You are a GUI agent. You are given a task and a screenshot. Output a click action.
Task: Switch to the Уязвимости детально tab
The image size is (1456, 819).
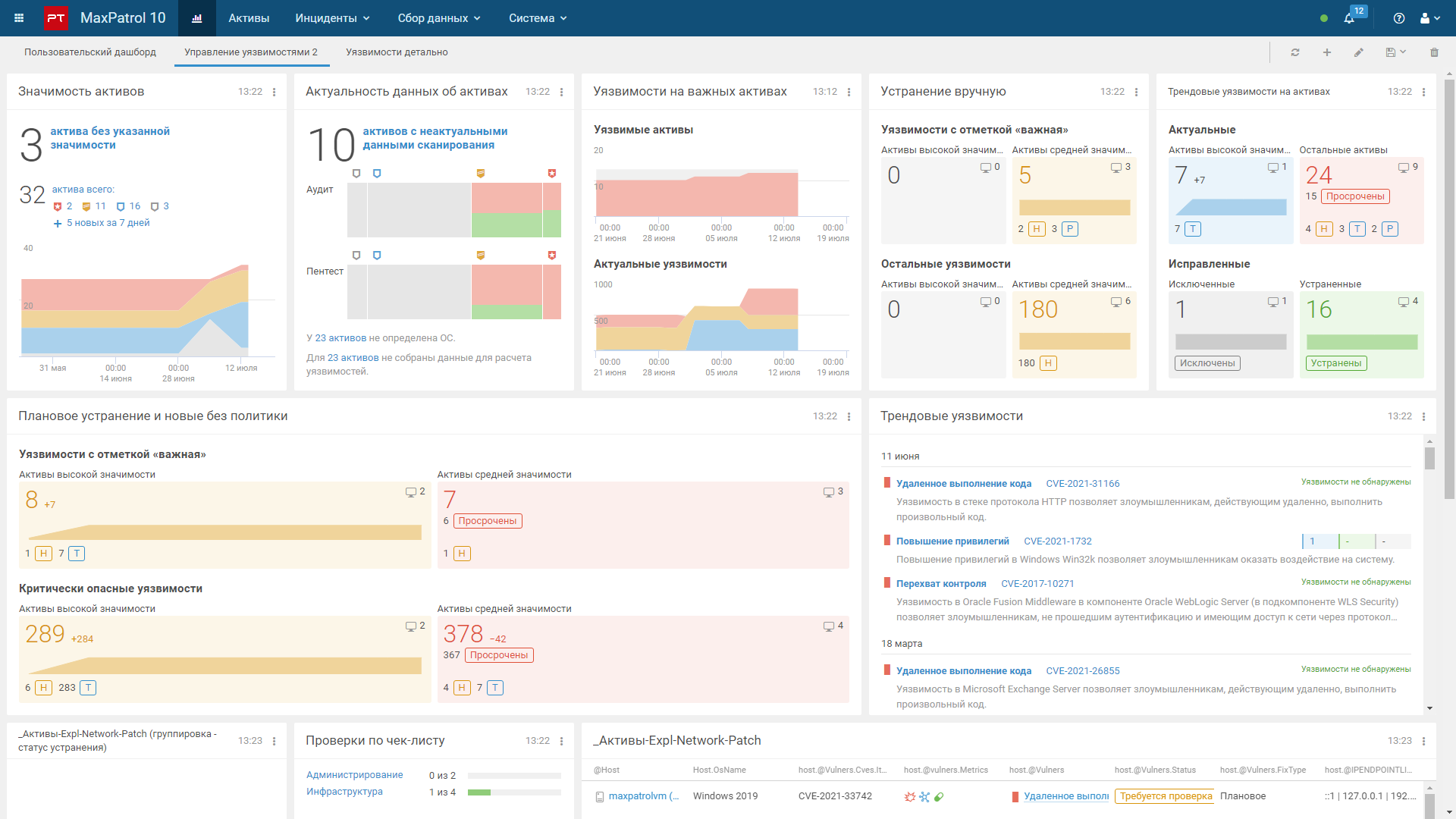(x=397, y=52)
